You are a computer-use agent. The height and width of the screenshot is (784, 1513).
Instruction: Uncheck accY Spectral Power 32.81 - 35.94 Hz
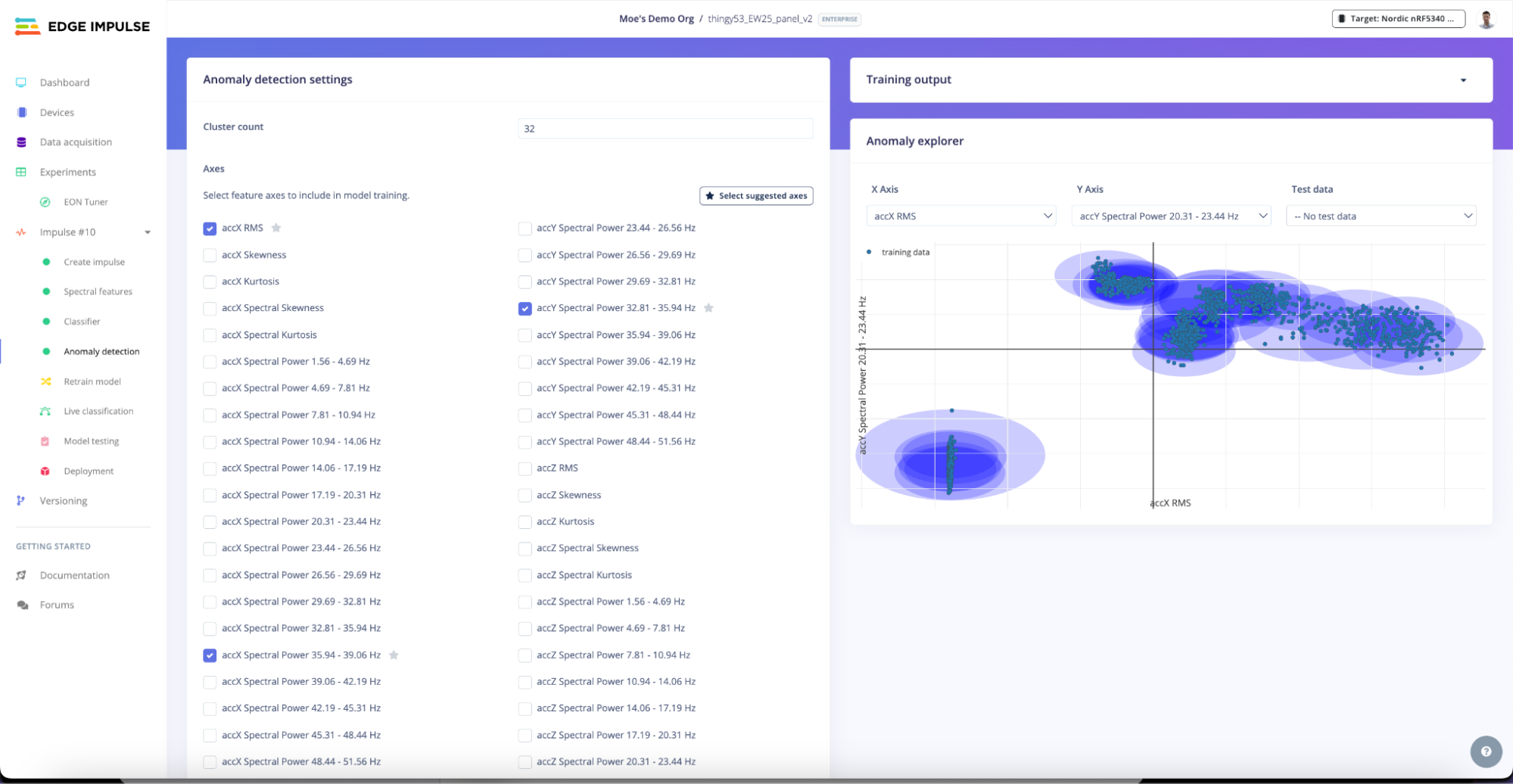pos(525,308)
